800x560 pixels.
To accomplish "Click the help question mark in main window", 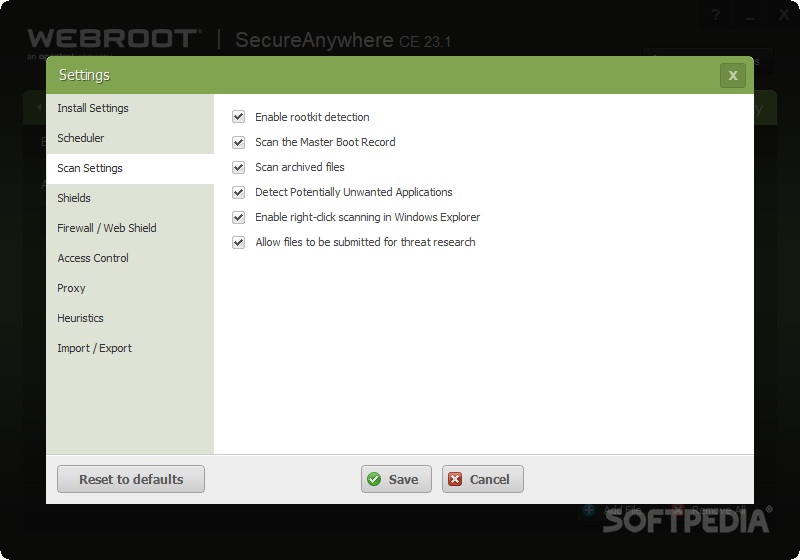I will 716,15.
